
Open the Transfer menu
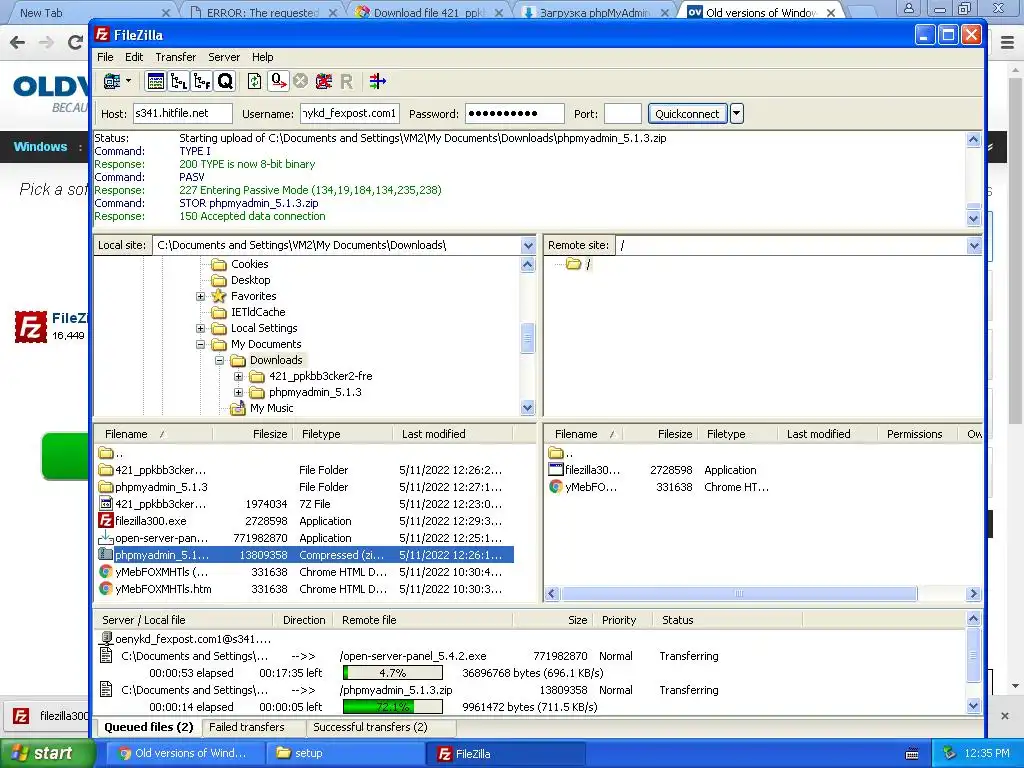point(176,57)
